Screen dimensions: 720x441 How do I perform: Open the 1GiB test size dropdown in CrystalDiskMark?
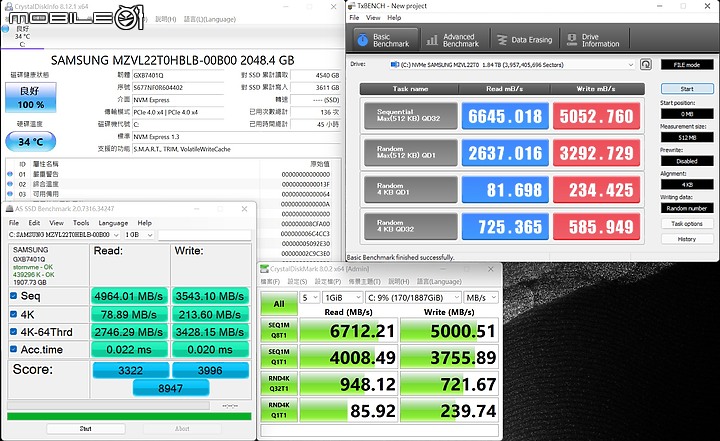[x=343, y=298]
